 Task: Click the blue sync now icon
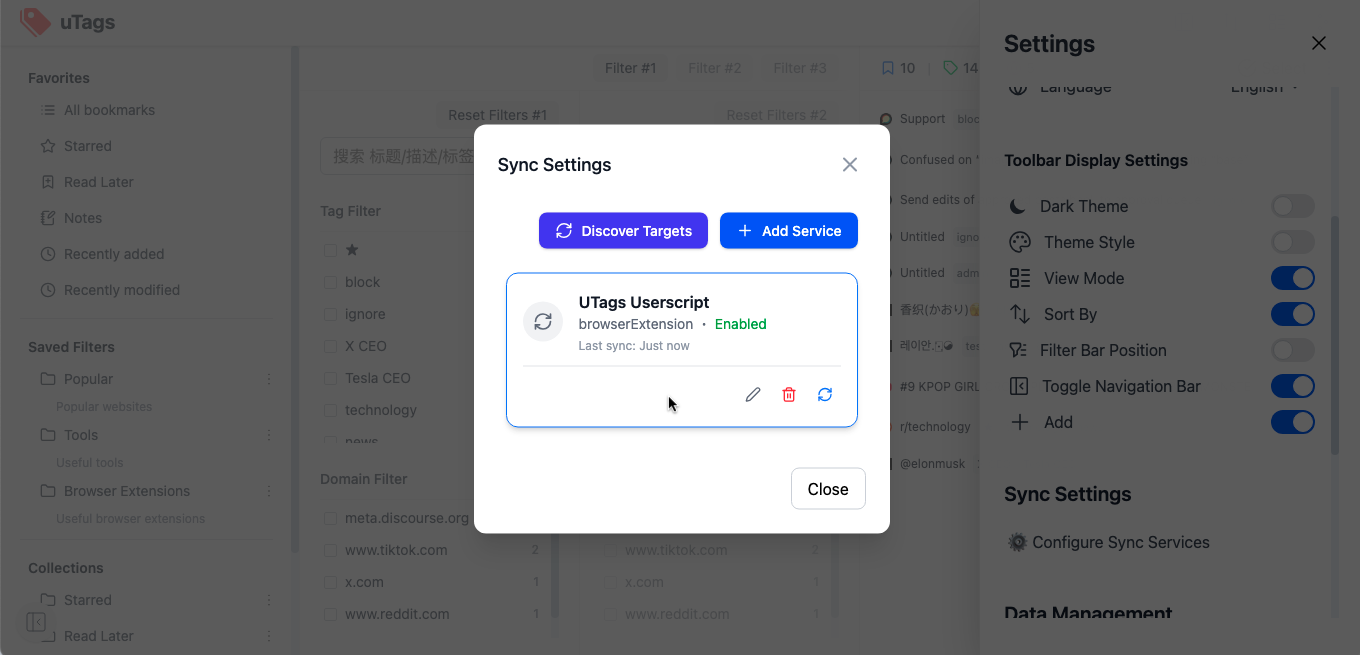pos(825,395)
